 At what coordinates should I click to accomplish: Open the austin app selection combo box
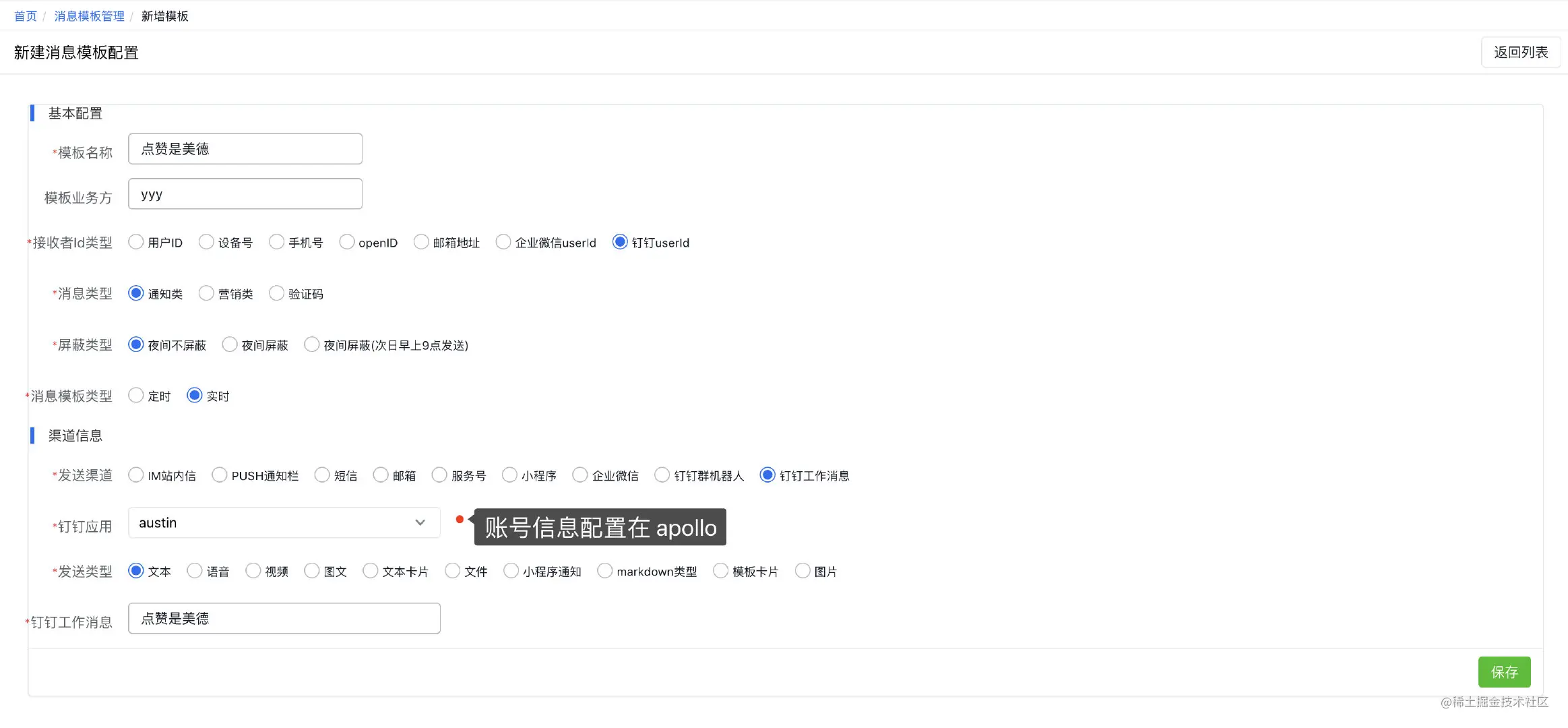(x=270, y=523)
